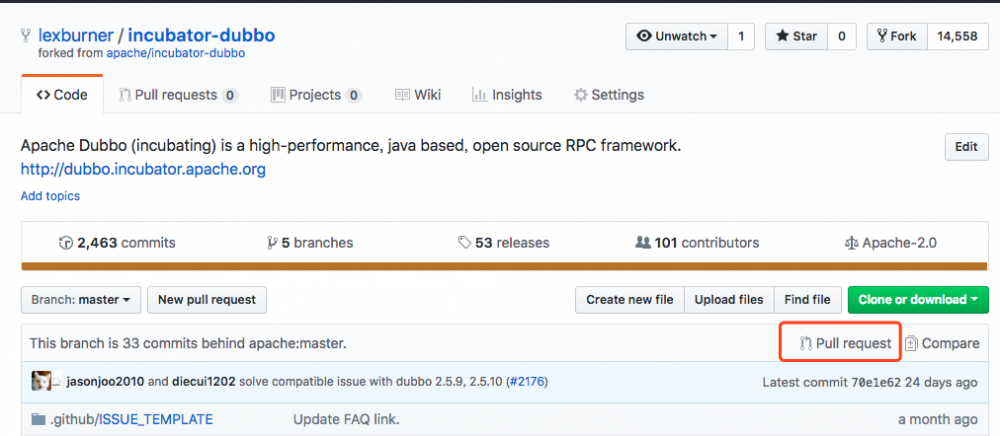Click the Apache-2.0 license scale icon
The image size is (1000, 436).
point(852,243)
